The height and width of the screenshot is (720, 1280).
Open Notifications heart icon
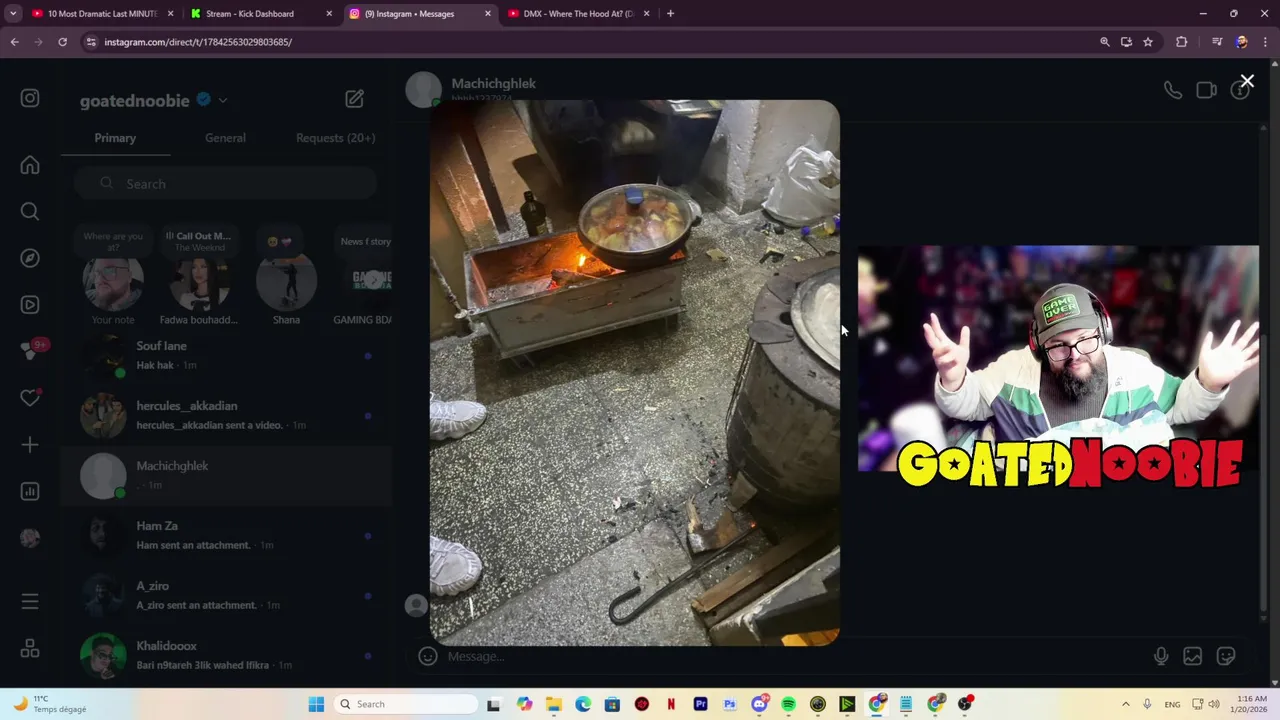[x=30, y=398]
